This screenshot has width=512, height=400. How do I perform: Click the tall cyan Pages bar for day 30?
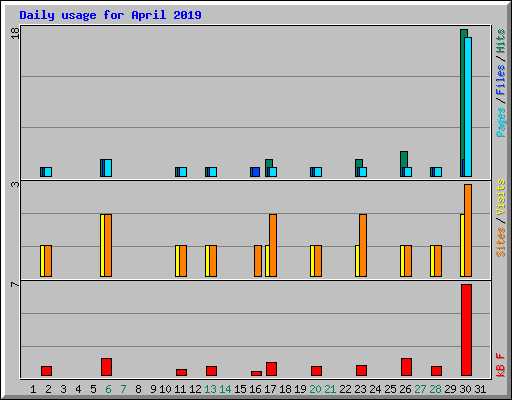[x=468, y=107]
